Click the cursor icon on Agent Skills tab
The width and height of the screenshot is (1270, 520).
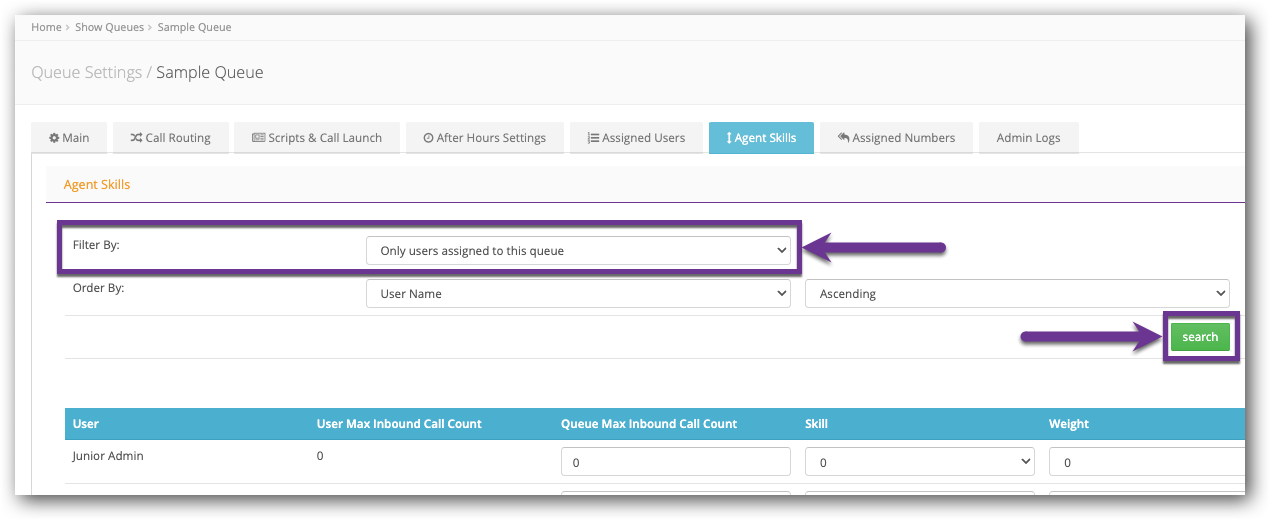tap(729, 138)
